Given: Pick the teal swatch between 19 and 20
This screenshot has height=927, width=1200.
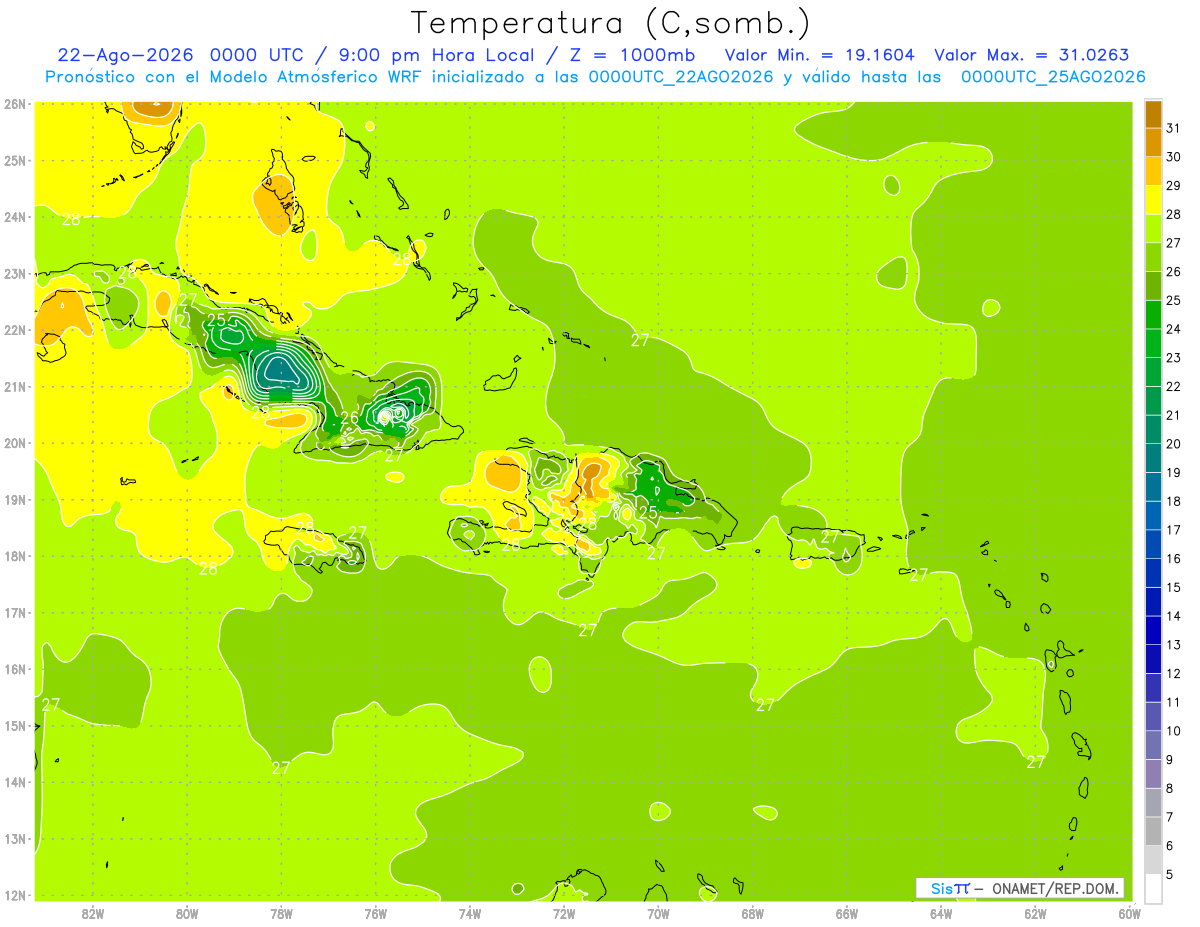Looking at the screenshot, I should click(x=1153, y=458).
